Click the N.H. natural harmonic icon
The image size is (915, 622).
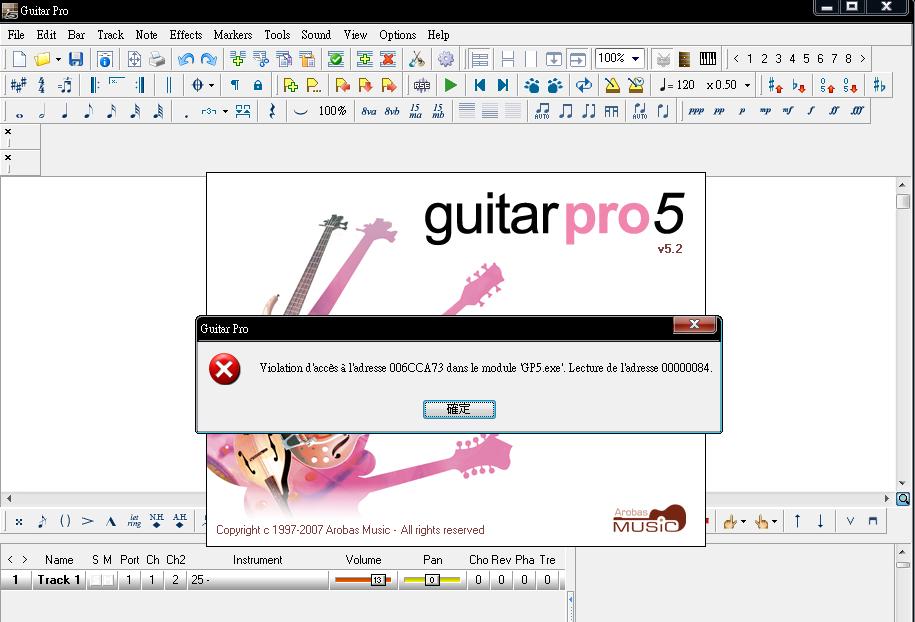click(x=156, y=520)
